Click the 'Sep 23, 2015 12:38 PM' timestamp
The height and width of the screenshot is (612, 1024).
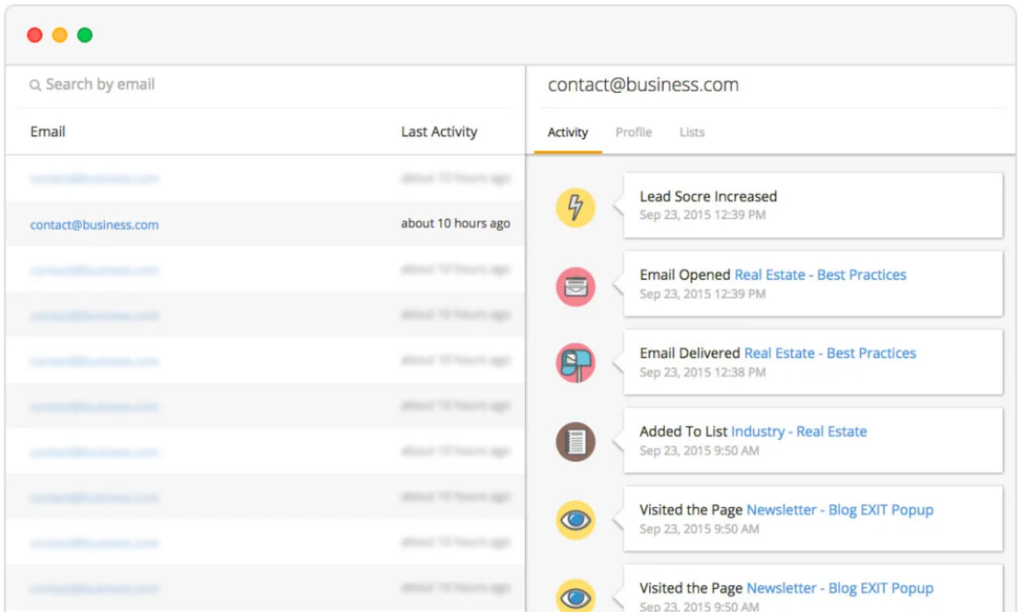pos(702,372)
